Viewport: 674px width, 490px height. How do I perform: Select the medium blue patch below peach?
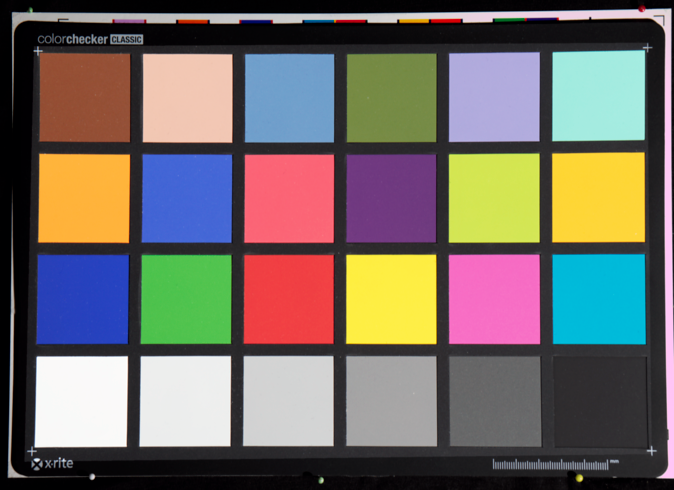(x=187, y=199)
